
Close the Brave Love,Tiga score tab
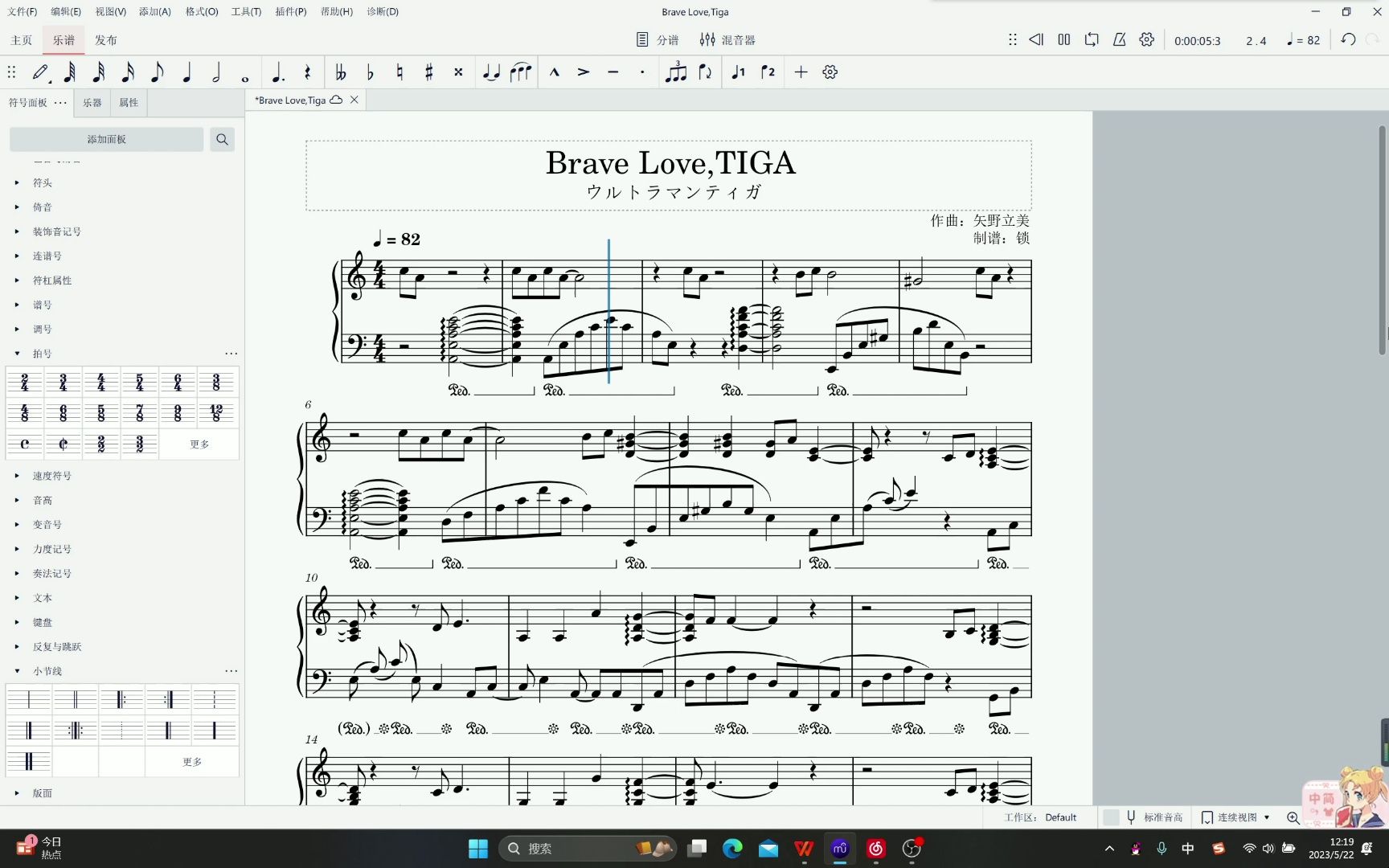[354, 100]
